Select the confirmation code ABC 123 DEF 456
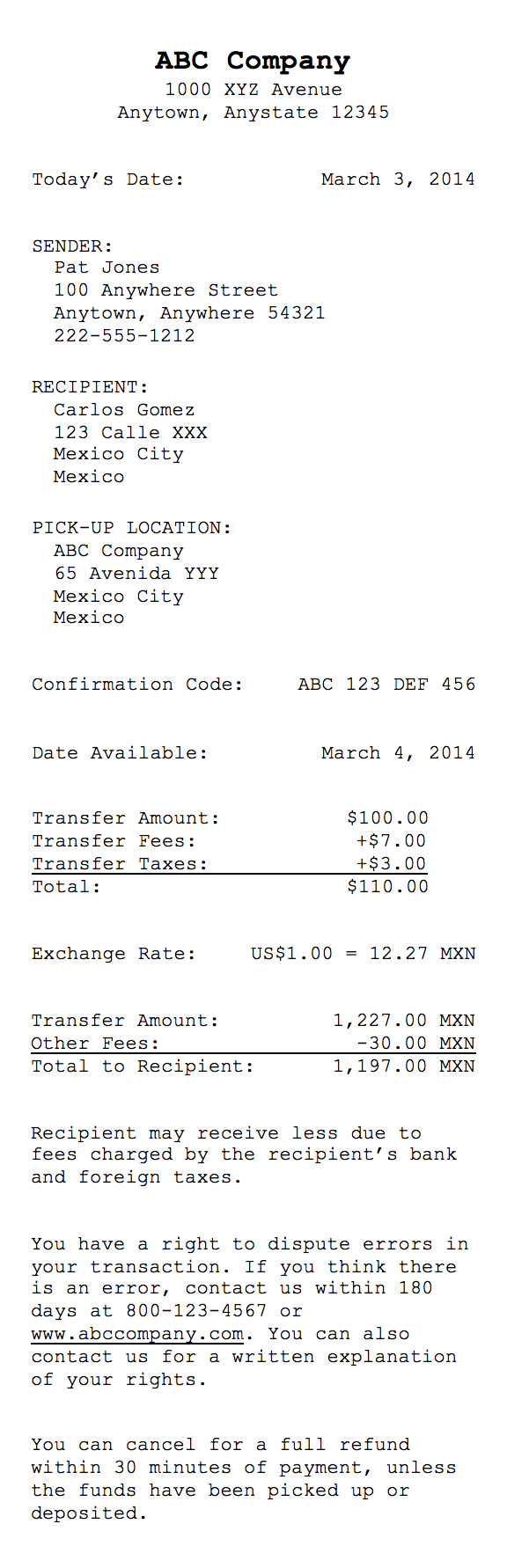507x1568 pixels. point(386,685)
